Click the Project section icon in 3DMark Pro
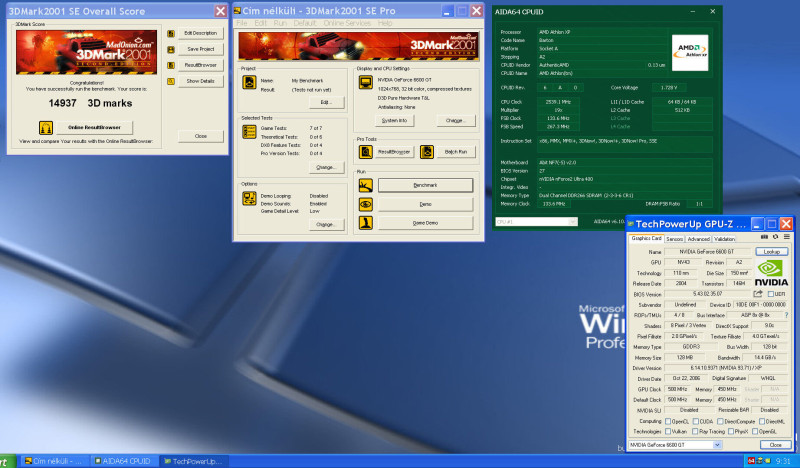The image size is (800, 468). [249, 82]
